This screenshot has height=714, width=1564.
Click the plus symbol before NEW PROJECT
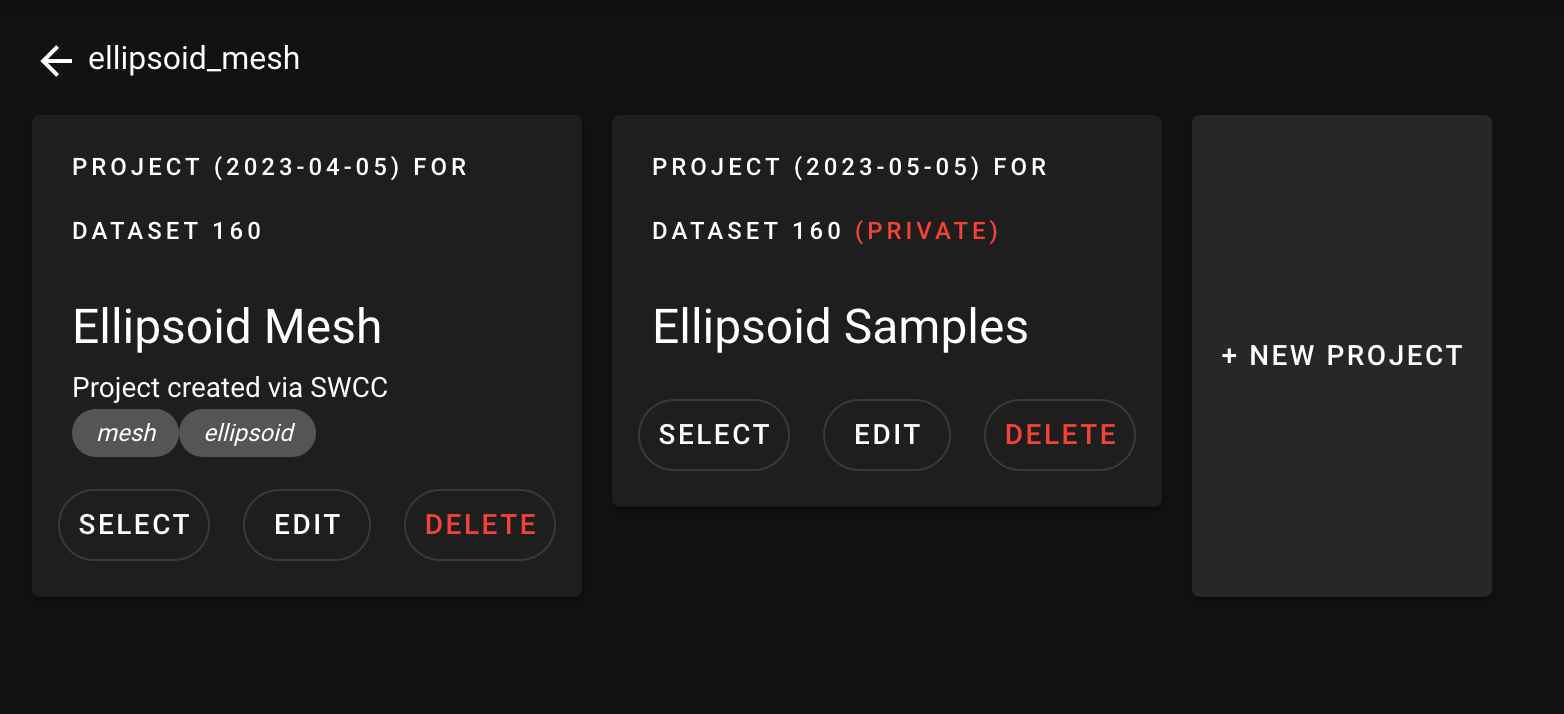point(1230,356)
